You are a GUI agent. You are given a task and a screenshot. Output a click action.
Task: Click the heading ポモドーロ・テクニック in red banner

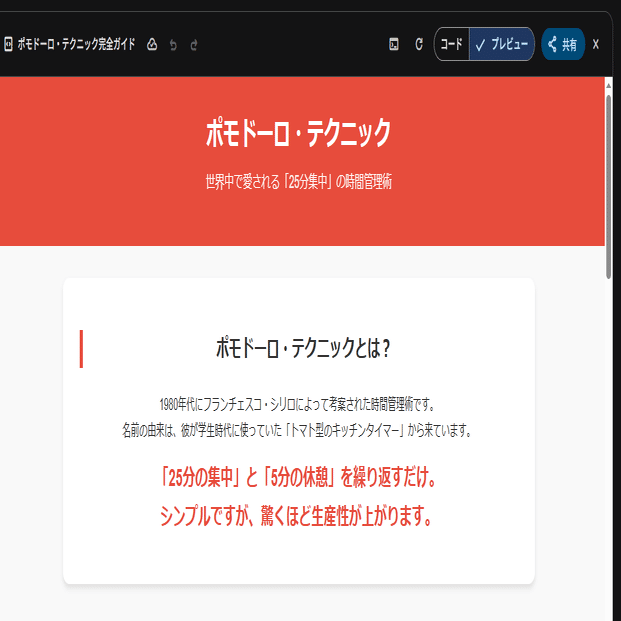[x=299, y=133]
